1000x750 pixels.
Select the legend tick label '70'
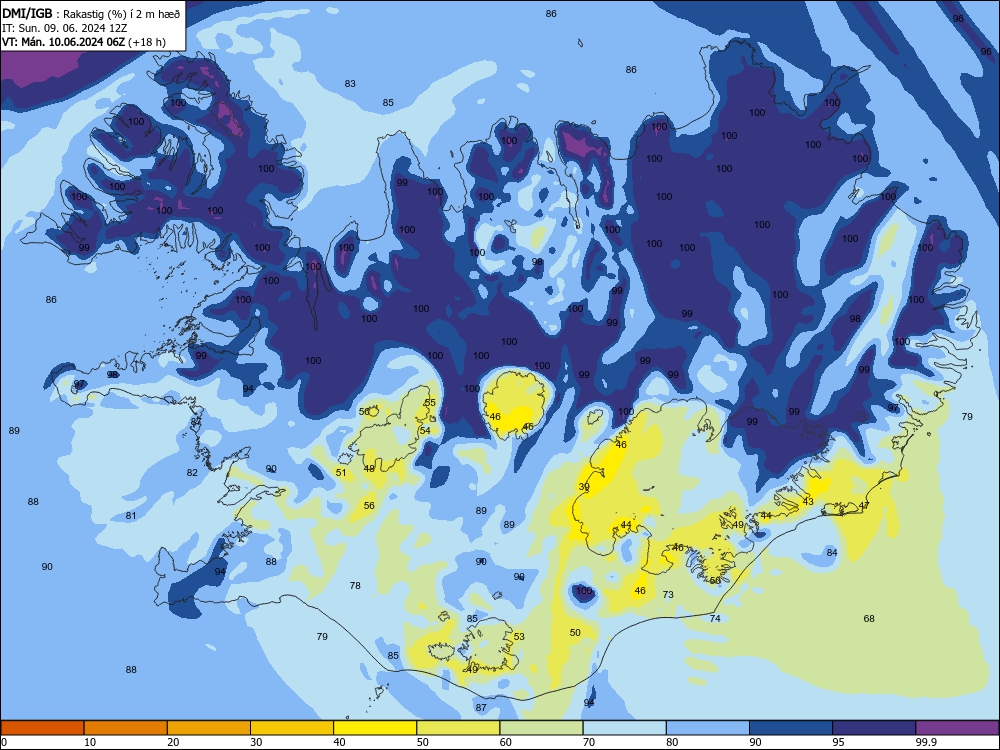589,742
